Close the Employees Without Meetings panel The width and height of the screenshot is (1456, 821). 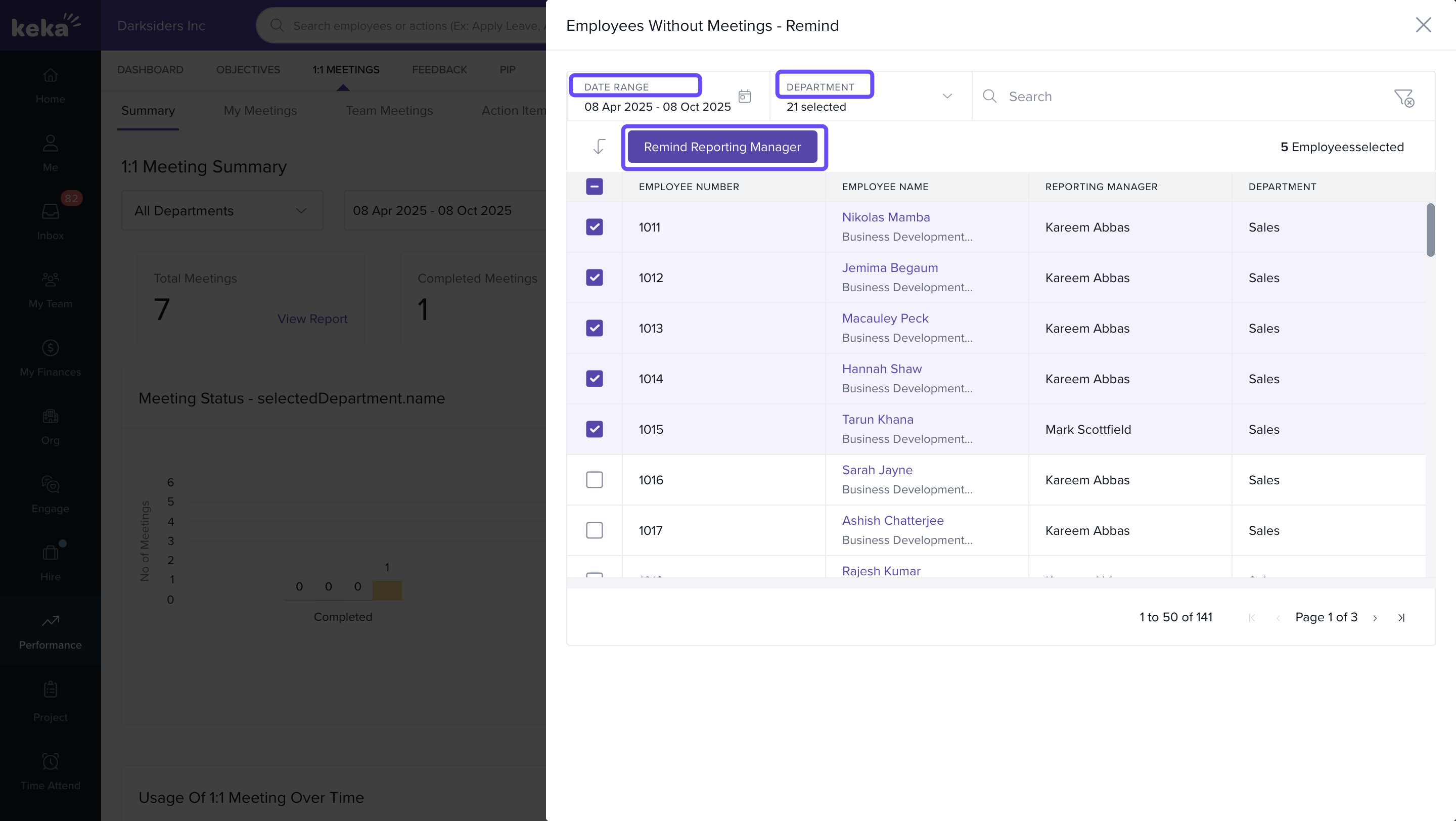coord(1423,25)
